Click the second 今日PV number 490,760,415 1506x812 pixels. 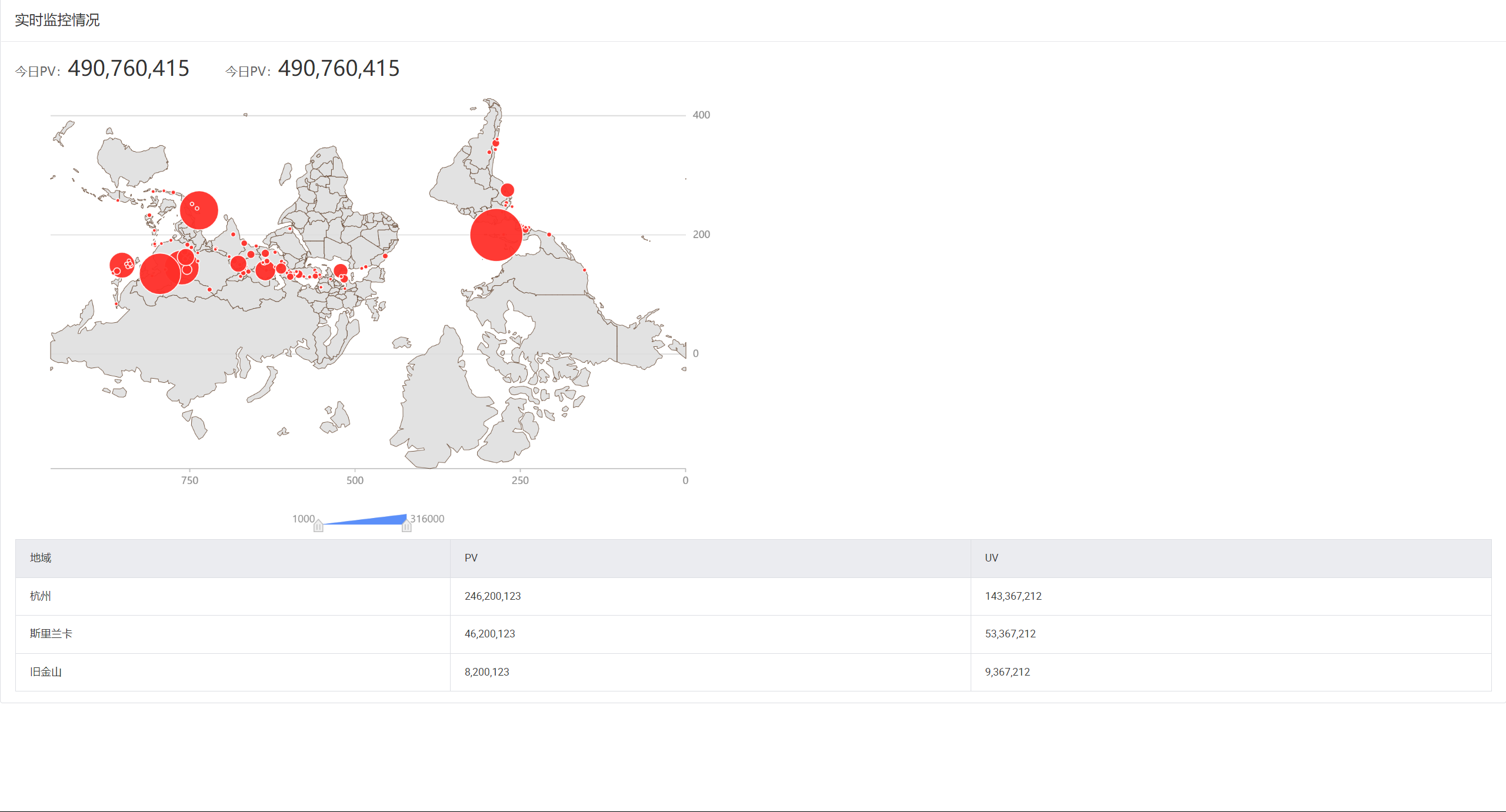[339, 69]
